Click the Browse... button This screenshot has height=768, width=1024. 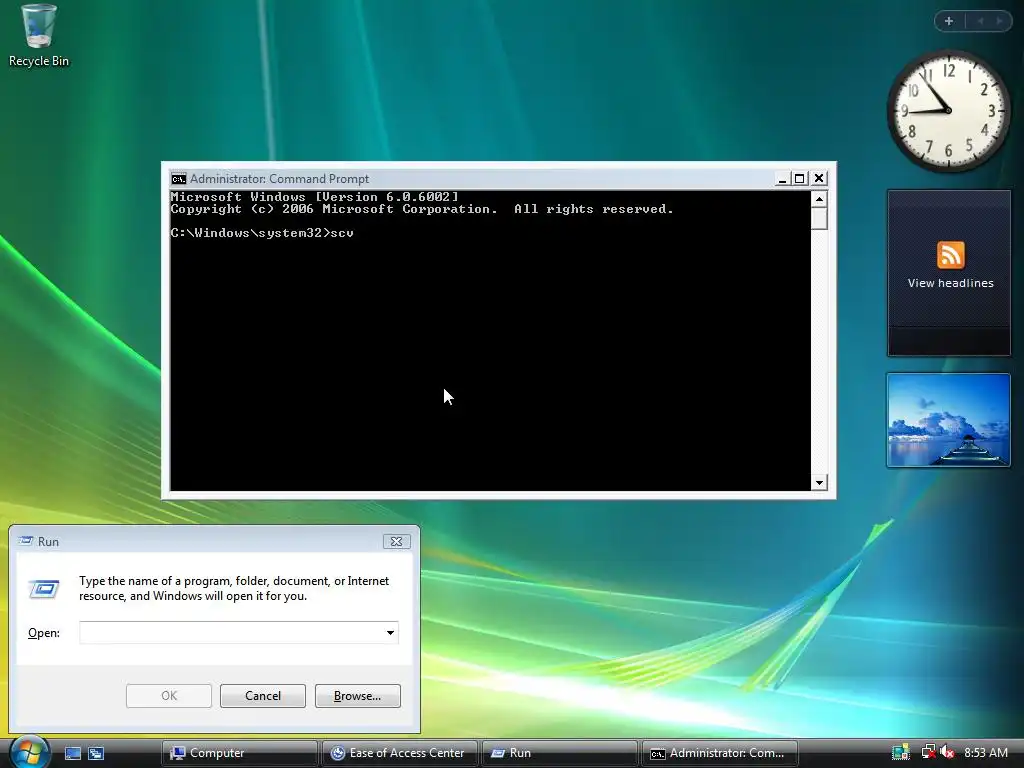tap(357, 696)
